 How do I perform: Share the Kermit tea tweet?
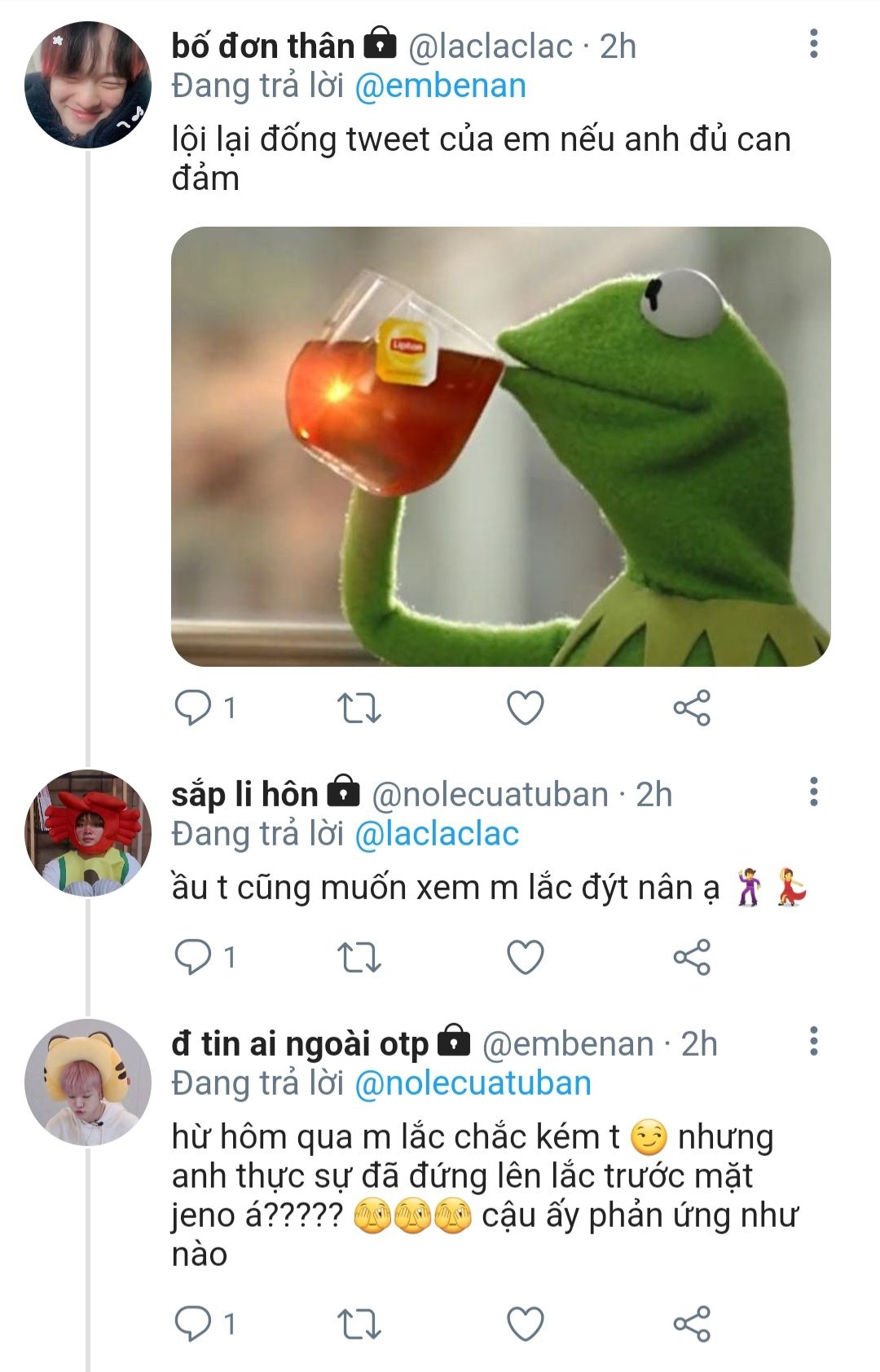coord(692,708)
